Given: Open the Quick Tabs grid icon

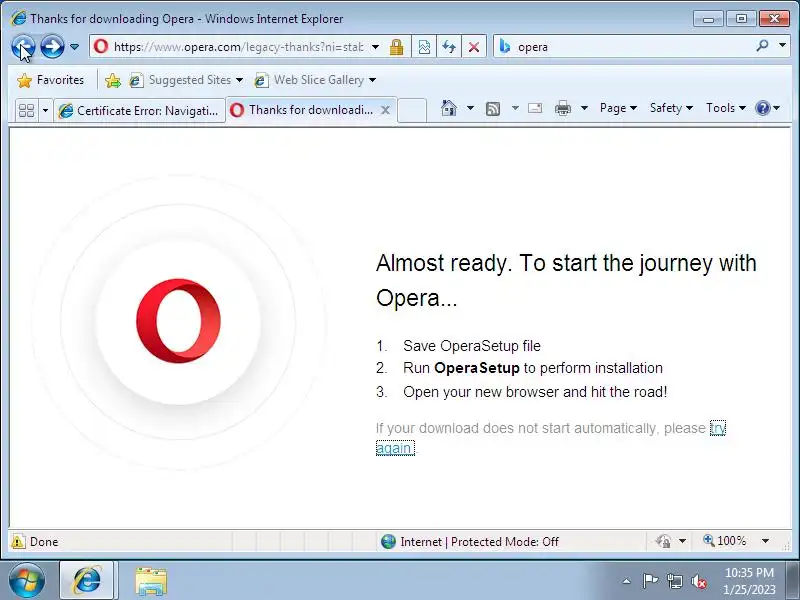Looking at the screenshot, I should pyautogui.click(x=27, y=110).
